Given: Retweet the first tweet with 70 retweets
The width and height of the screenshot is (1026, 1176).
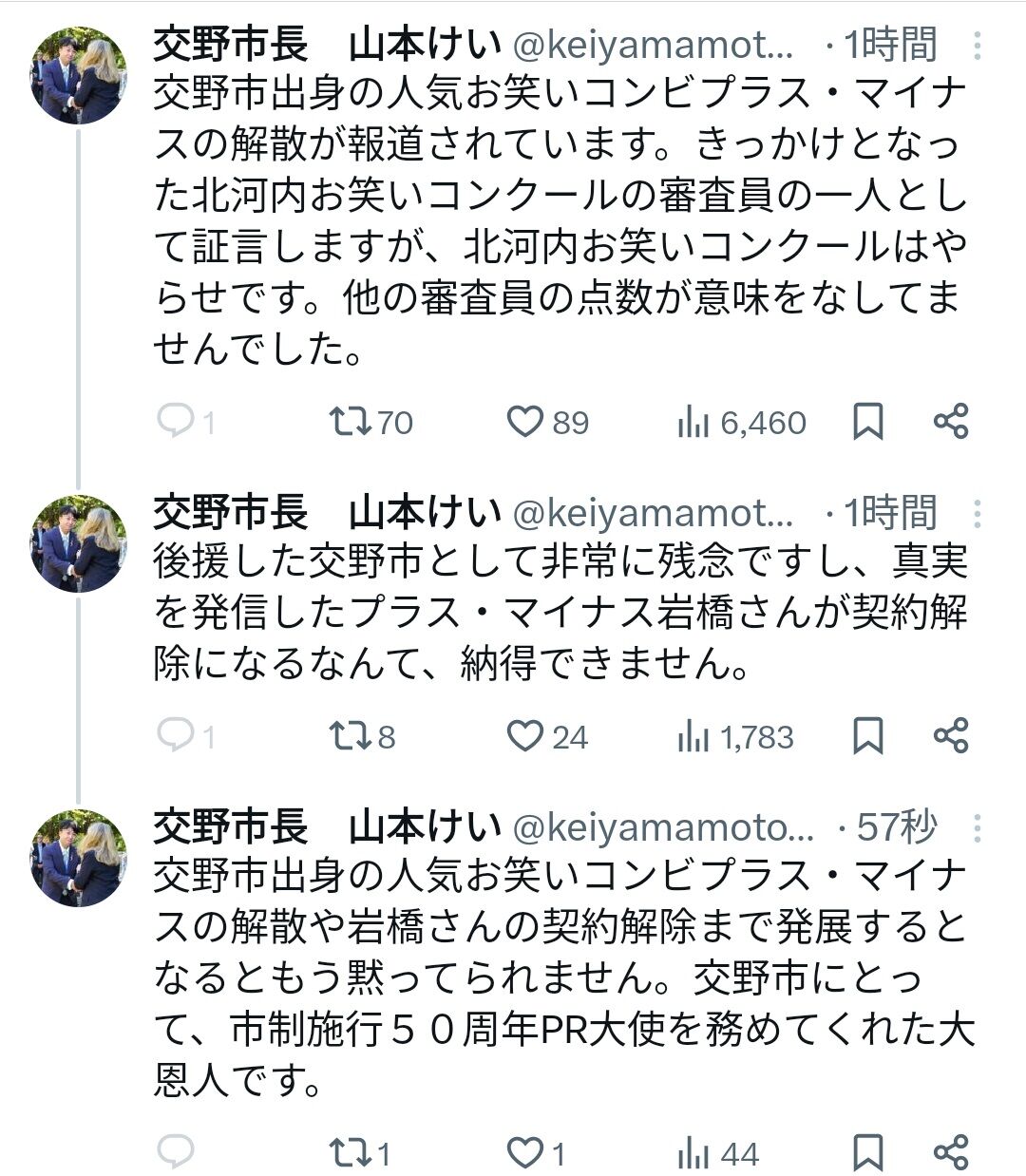Looking at the screenshot, I should point(348,422).
